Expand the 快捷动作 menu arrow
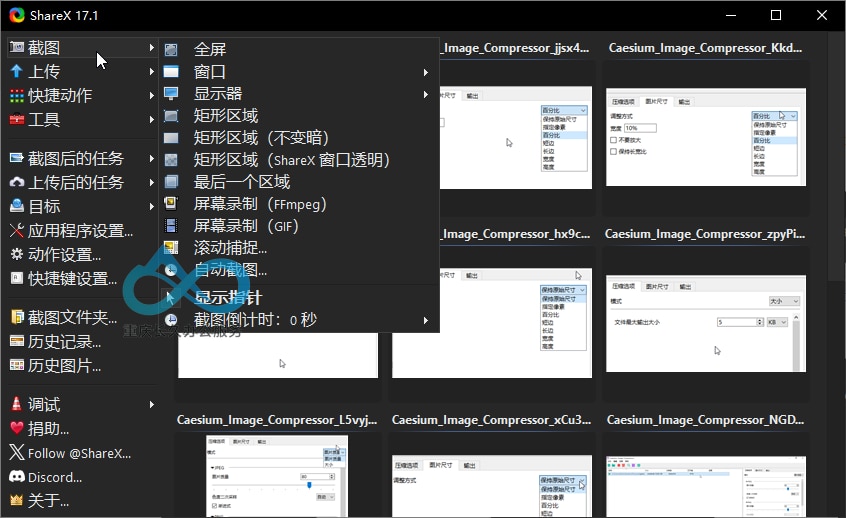The height and width of the screenshot is (518, 846). pos(152,96)
